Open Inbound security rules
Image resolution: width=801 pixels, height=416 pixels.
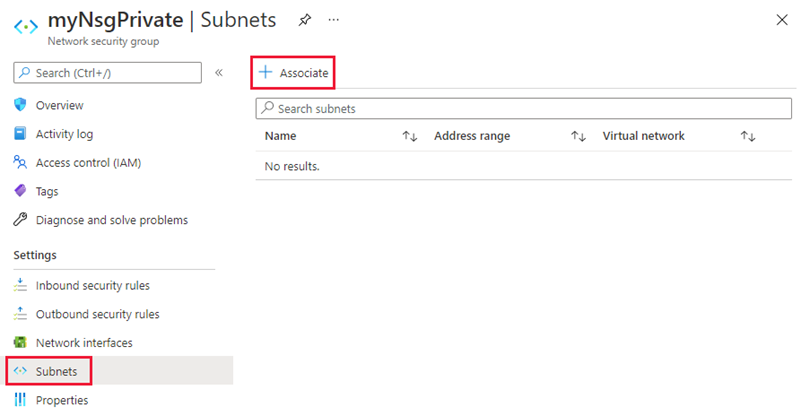coord(92,285)
